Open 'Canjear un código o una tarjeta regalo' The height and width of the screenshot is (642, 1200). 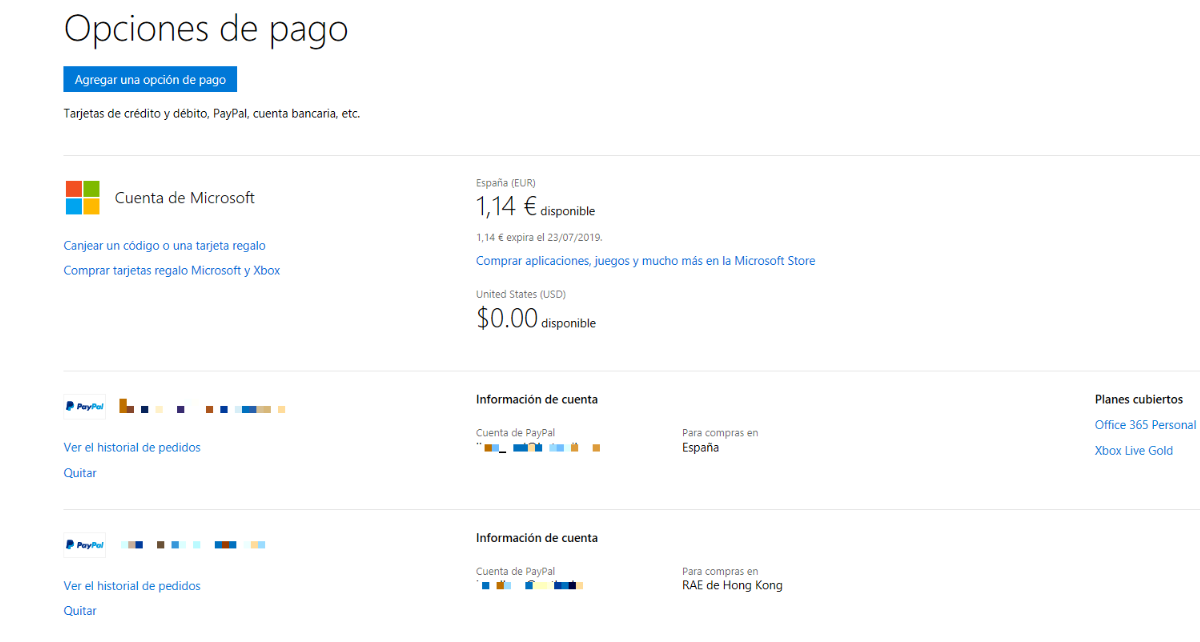(x=164, y=246)
